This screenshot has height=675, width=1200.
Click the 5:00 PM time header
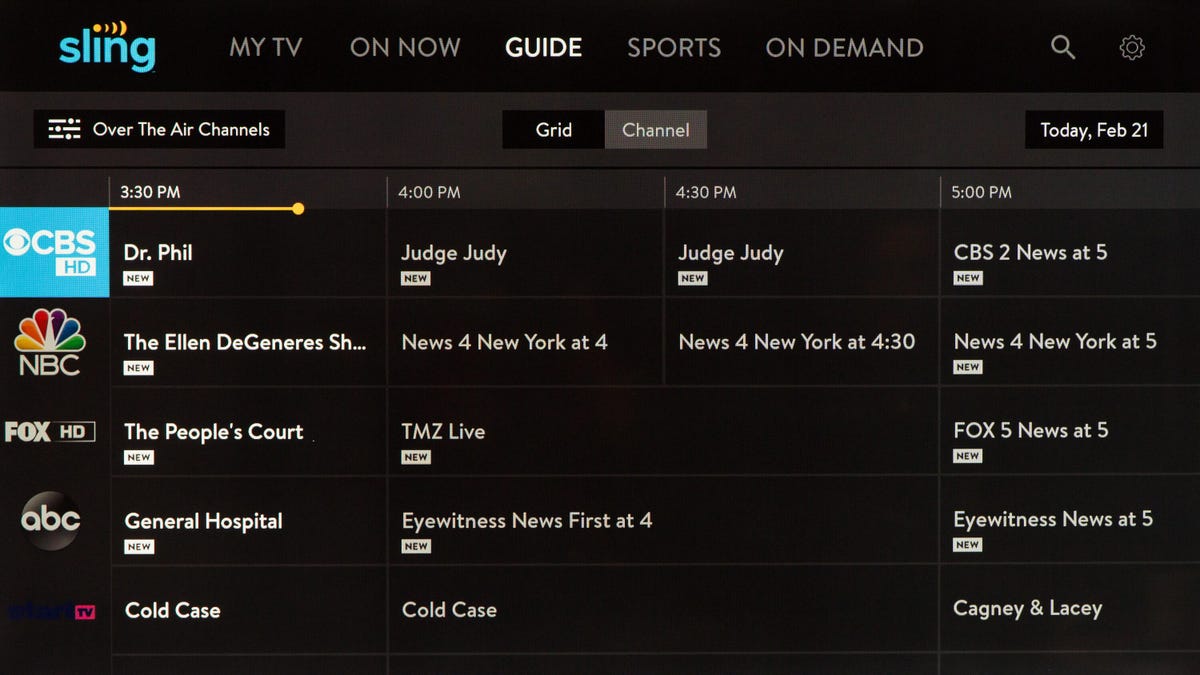click(x=981, y=192)
